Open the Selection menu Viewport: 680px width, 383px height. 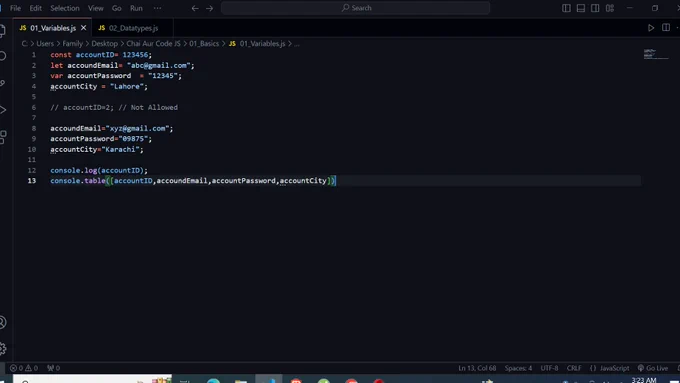click(65, 8)
